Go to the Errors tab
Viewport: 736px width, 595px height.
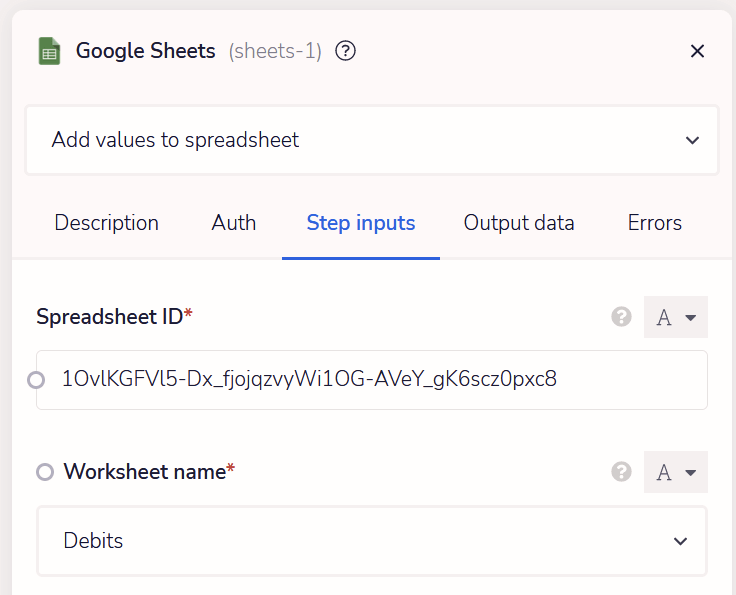(655, 223)
